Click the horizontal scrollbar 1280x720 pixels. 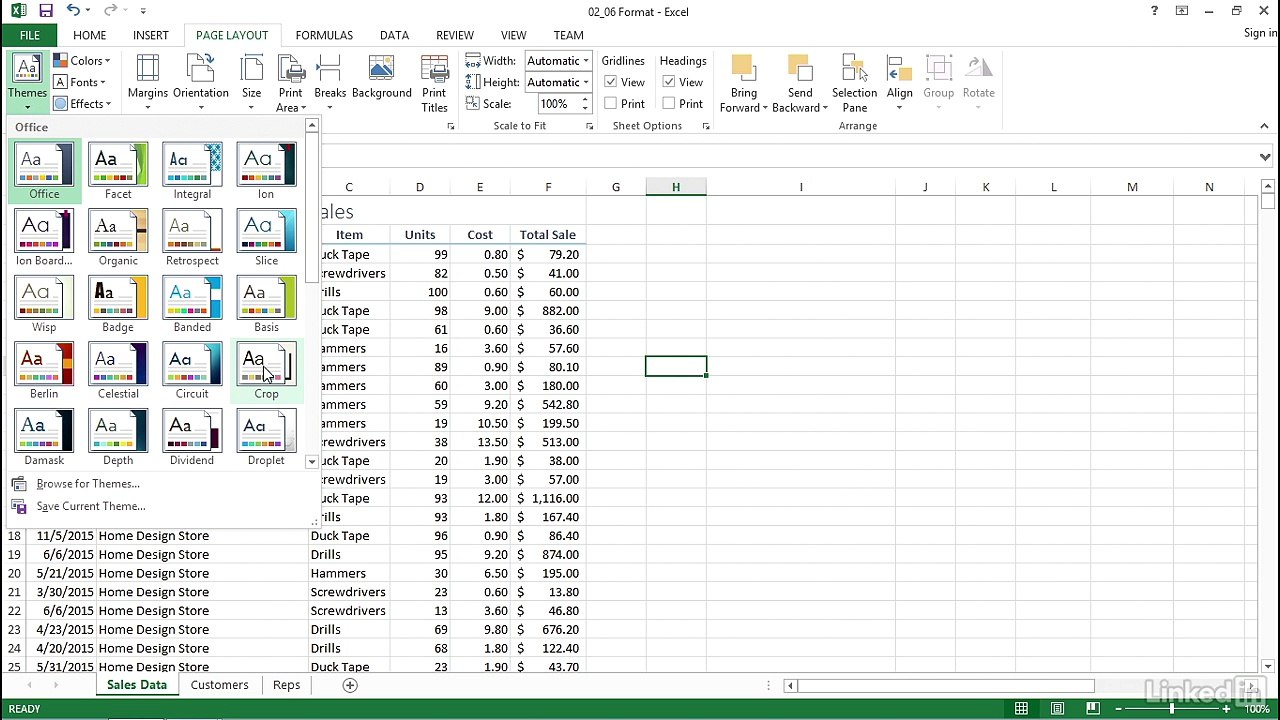945,686
